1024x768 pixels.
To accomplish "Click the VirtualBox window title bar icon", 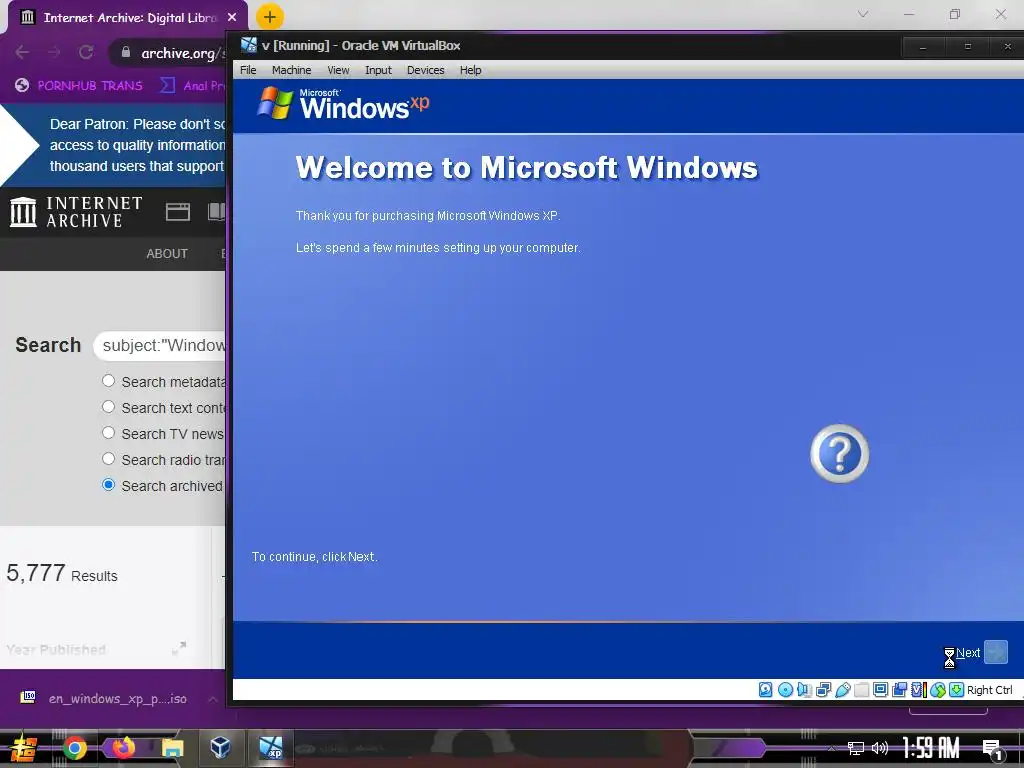I will [x=248, y=45].
